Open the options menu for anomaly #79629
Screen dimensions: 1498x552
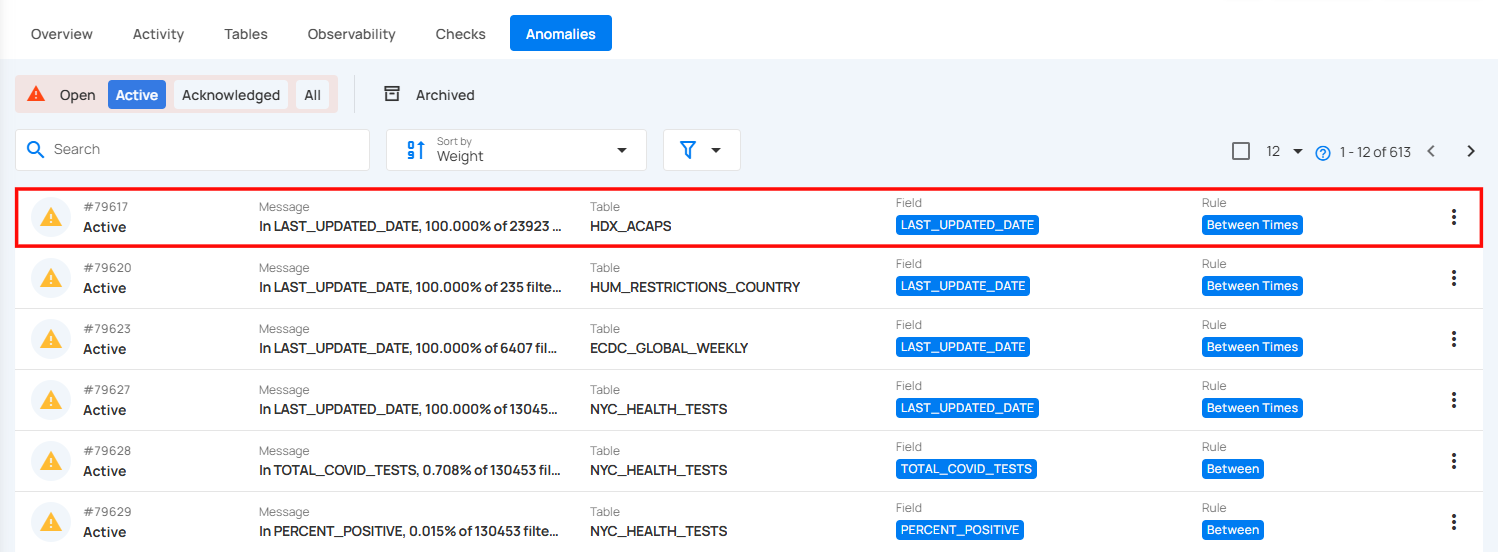1454,522
